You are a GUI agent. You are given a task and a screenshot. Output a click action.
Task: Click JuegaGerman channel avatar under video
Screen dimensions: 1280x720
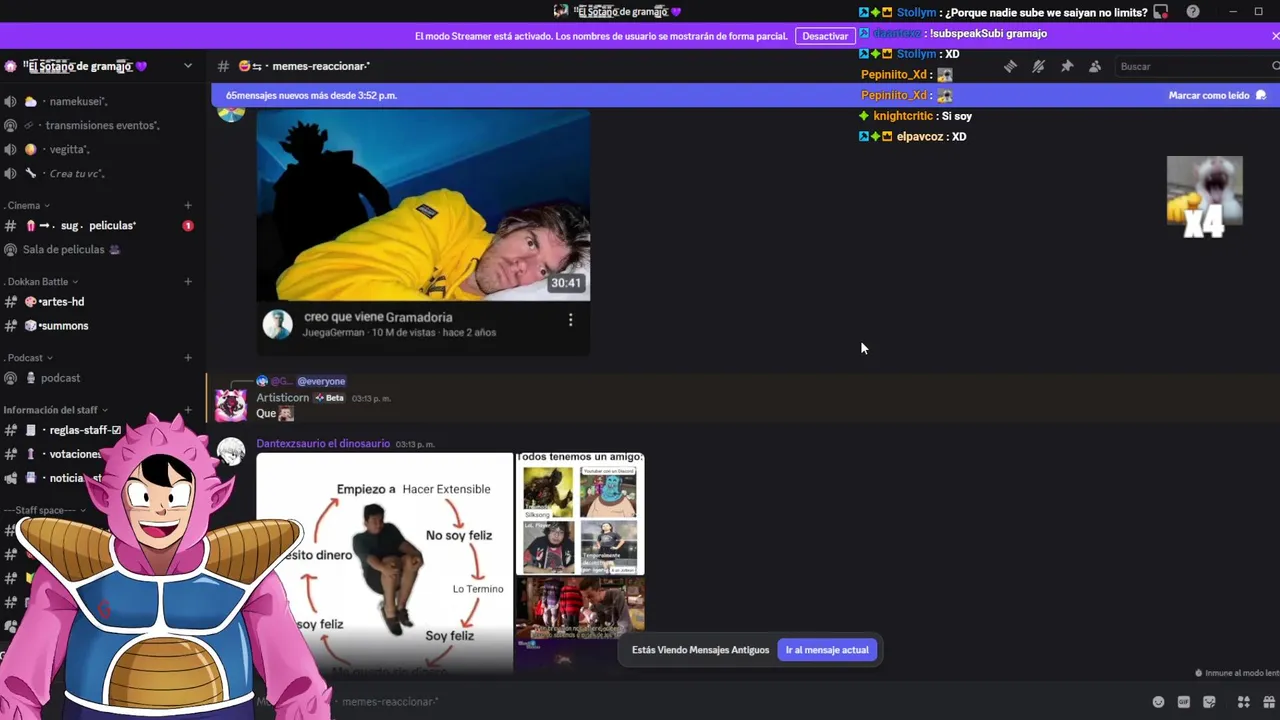point(277,324)
